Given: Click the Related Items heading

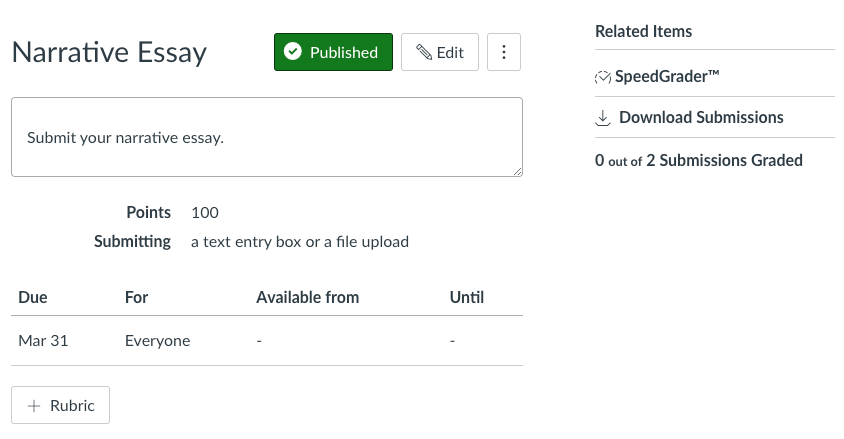Looking at the screenshot, I should (x=643, y=31).
